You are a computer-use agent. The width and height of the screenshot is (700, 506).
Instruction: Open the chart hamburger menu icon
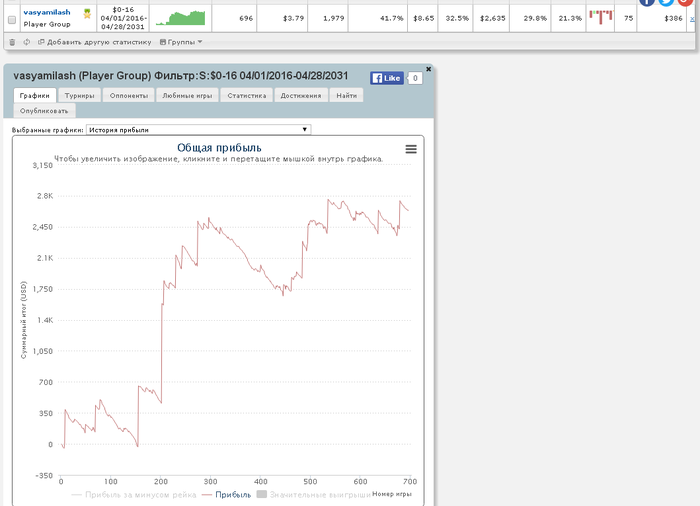point(411,149)
